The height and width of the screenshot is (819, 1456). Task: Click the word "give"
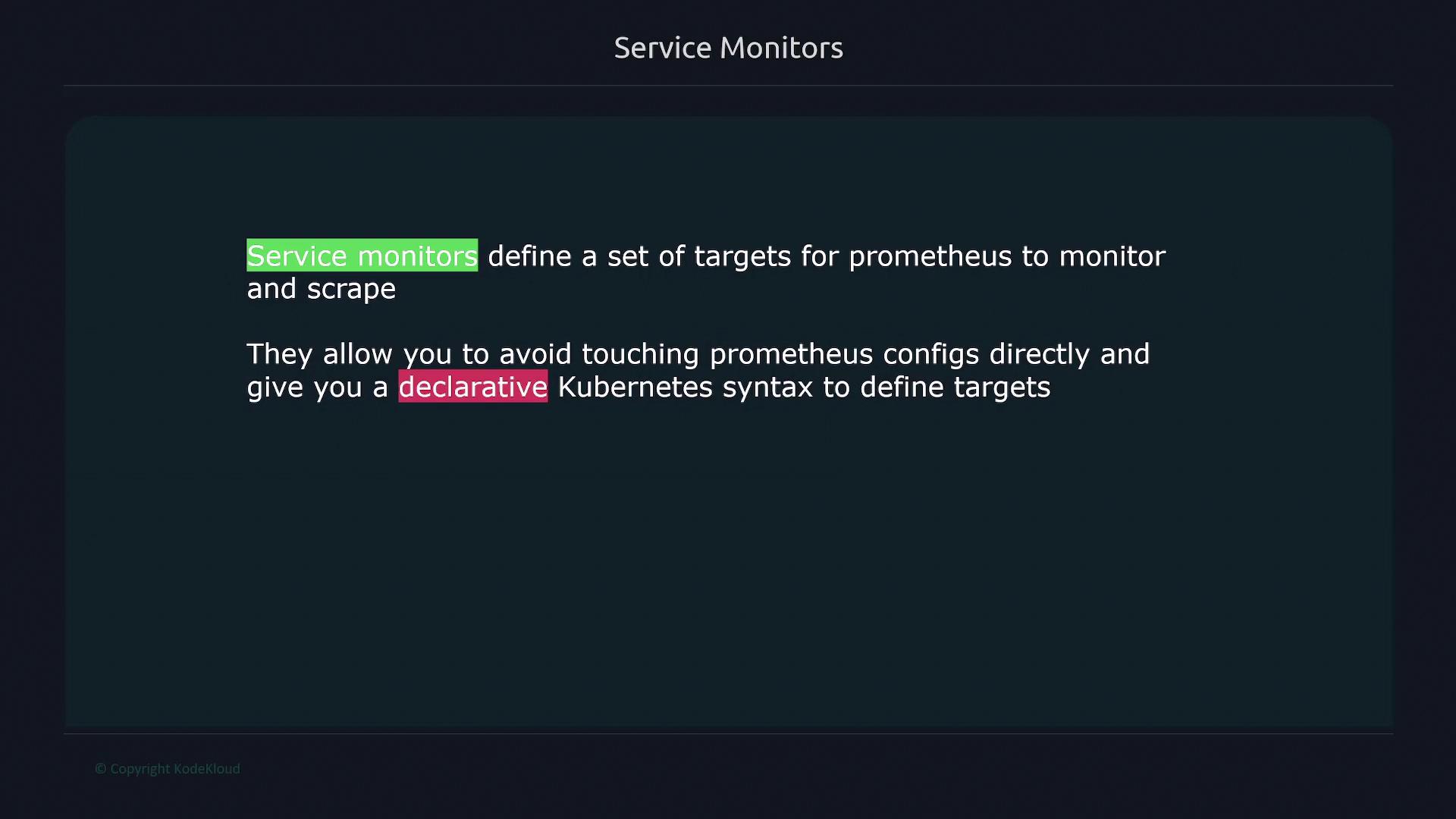[x=275, y=388]
